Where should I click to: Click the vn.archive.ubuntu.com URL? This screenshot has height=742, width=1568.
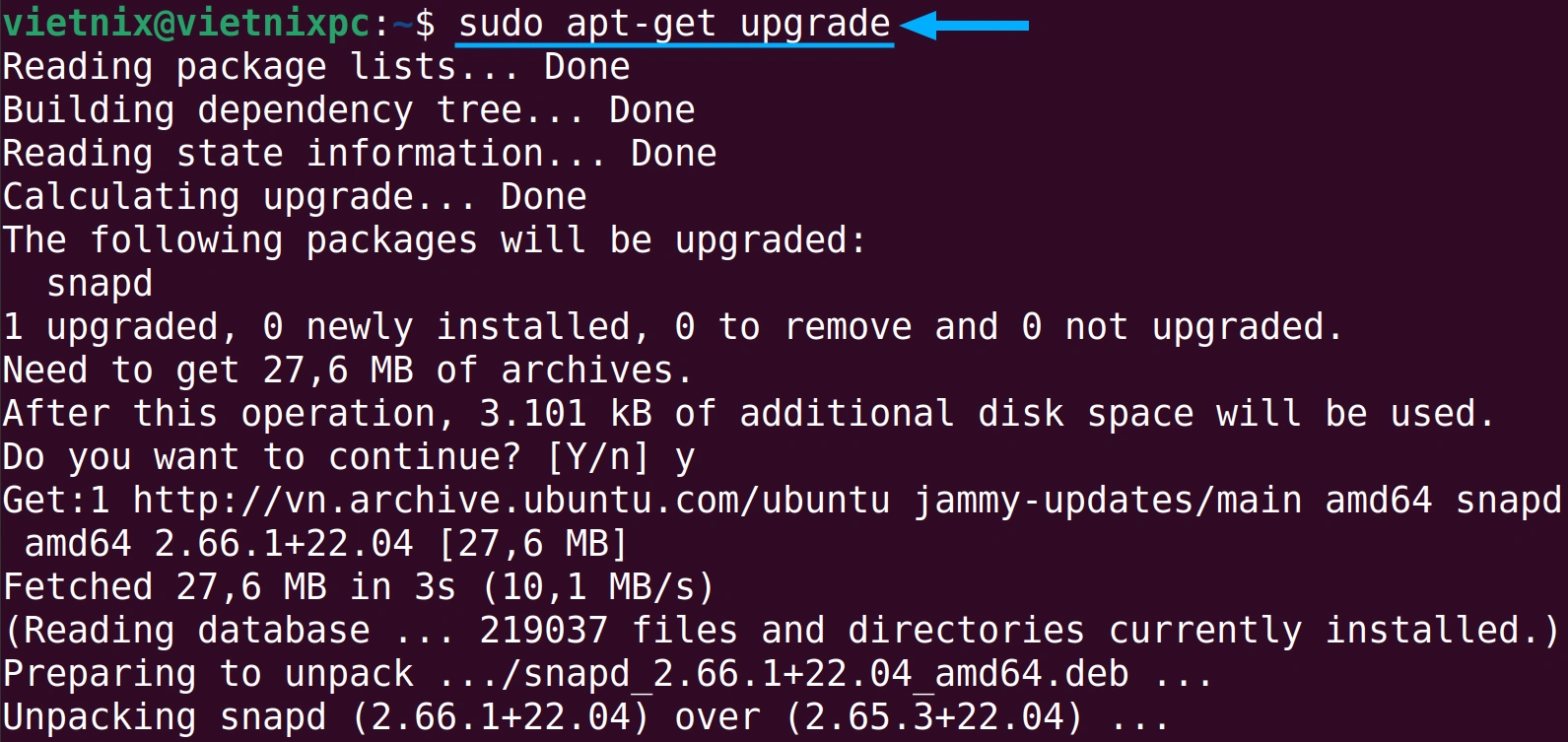[511, 501]
